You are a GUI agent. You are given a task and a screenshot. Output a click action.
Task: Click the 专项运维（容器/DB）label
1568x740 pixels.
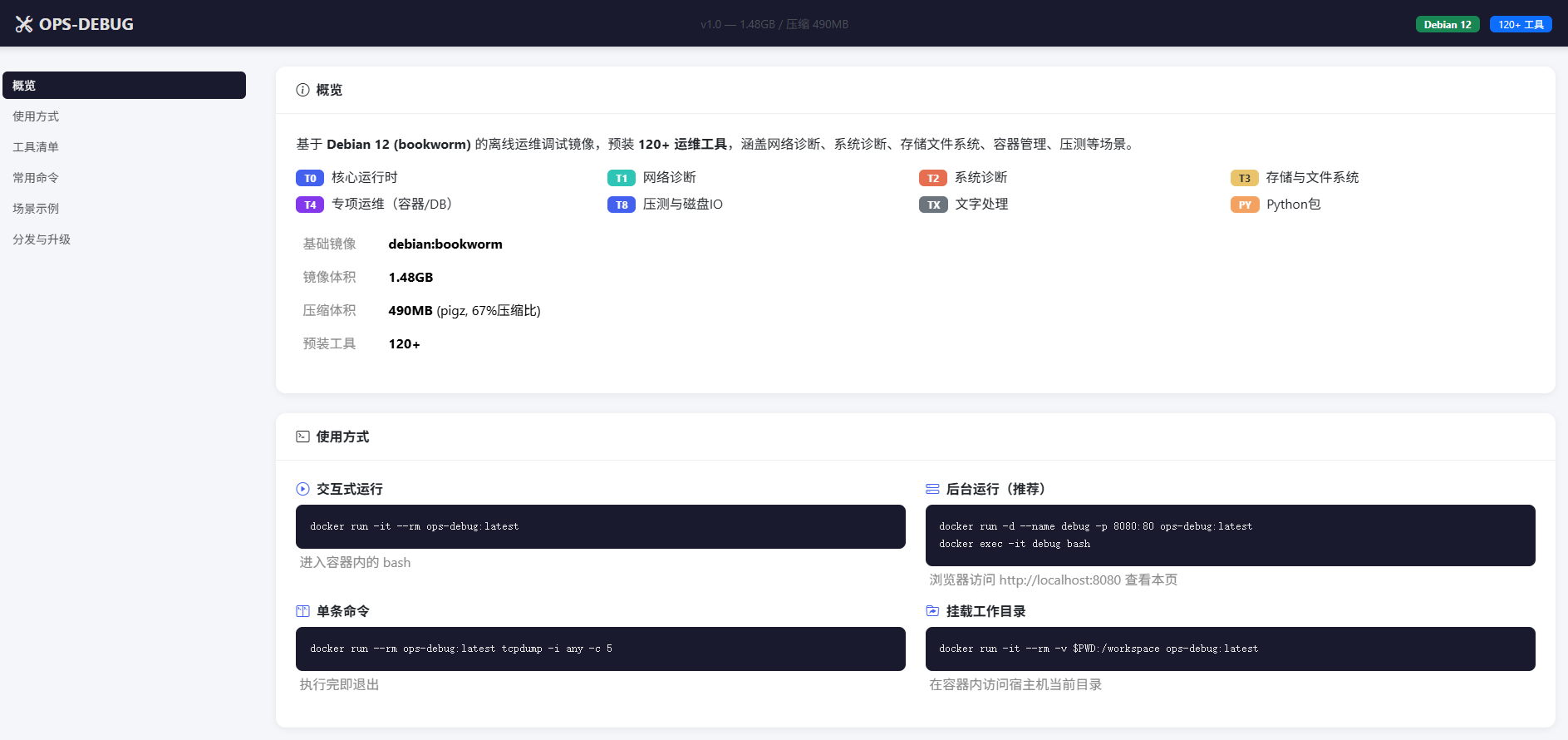pos(395,204)
